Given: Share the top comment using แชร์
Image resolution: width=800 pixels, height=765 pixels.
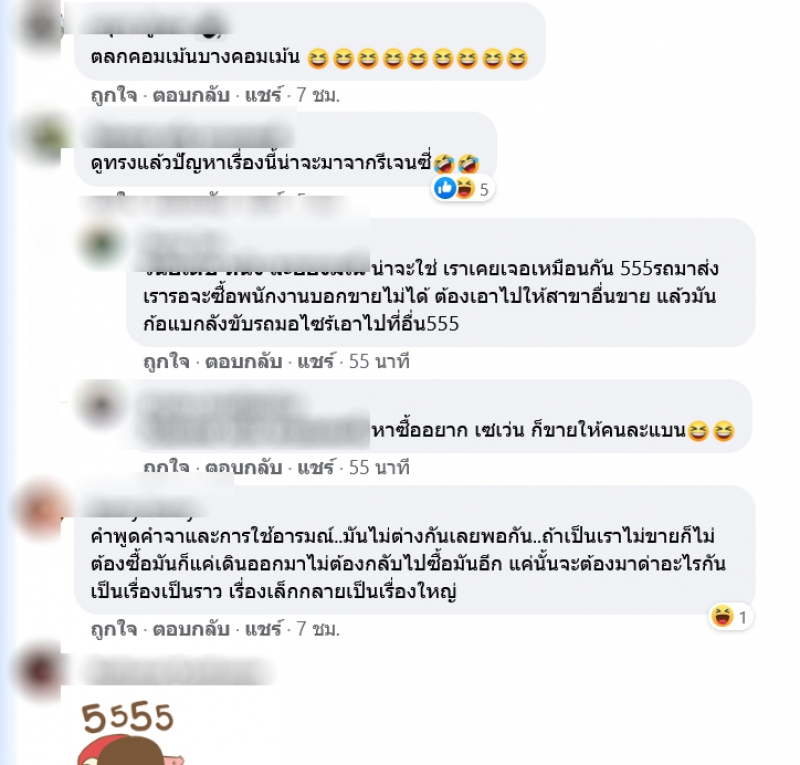Looking at the screenshot, I should coord(263,95).
